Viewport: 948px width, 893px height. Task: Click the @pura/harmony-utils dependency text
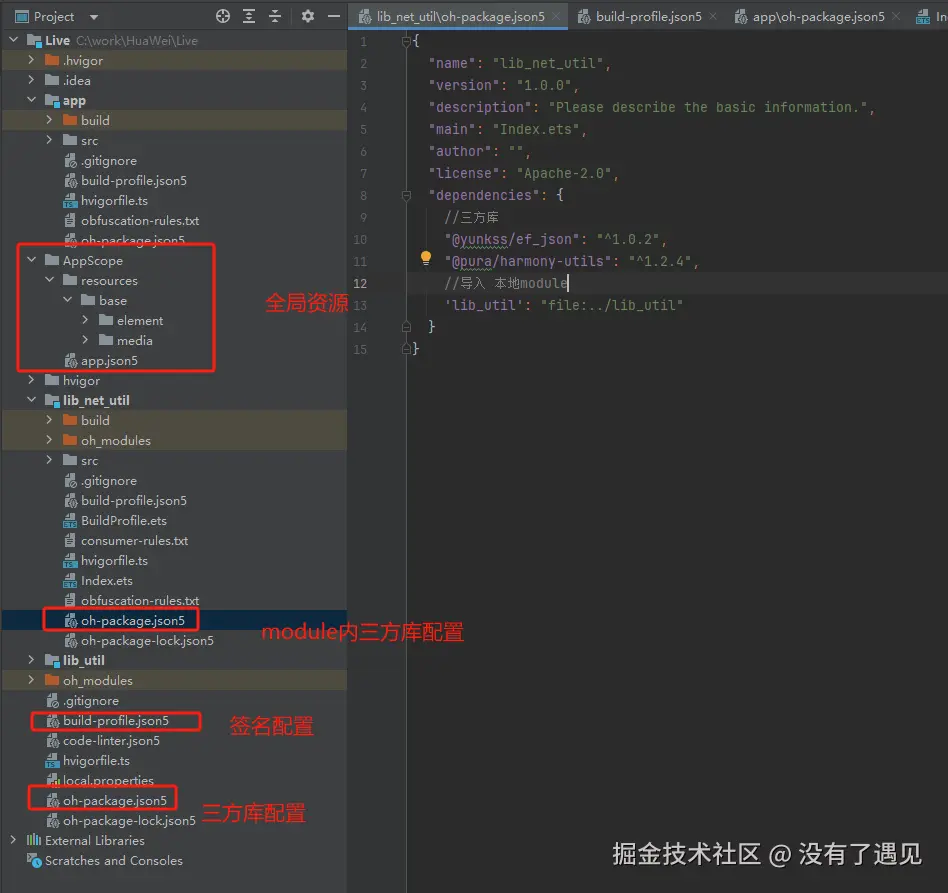pos(528,261)
